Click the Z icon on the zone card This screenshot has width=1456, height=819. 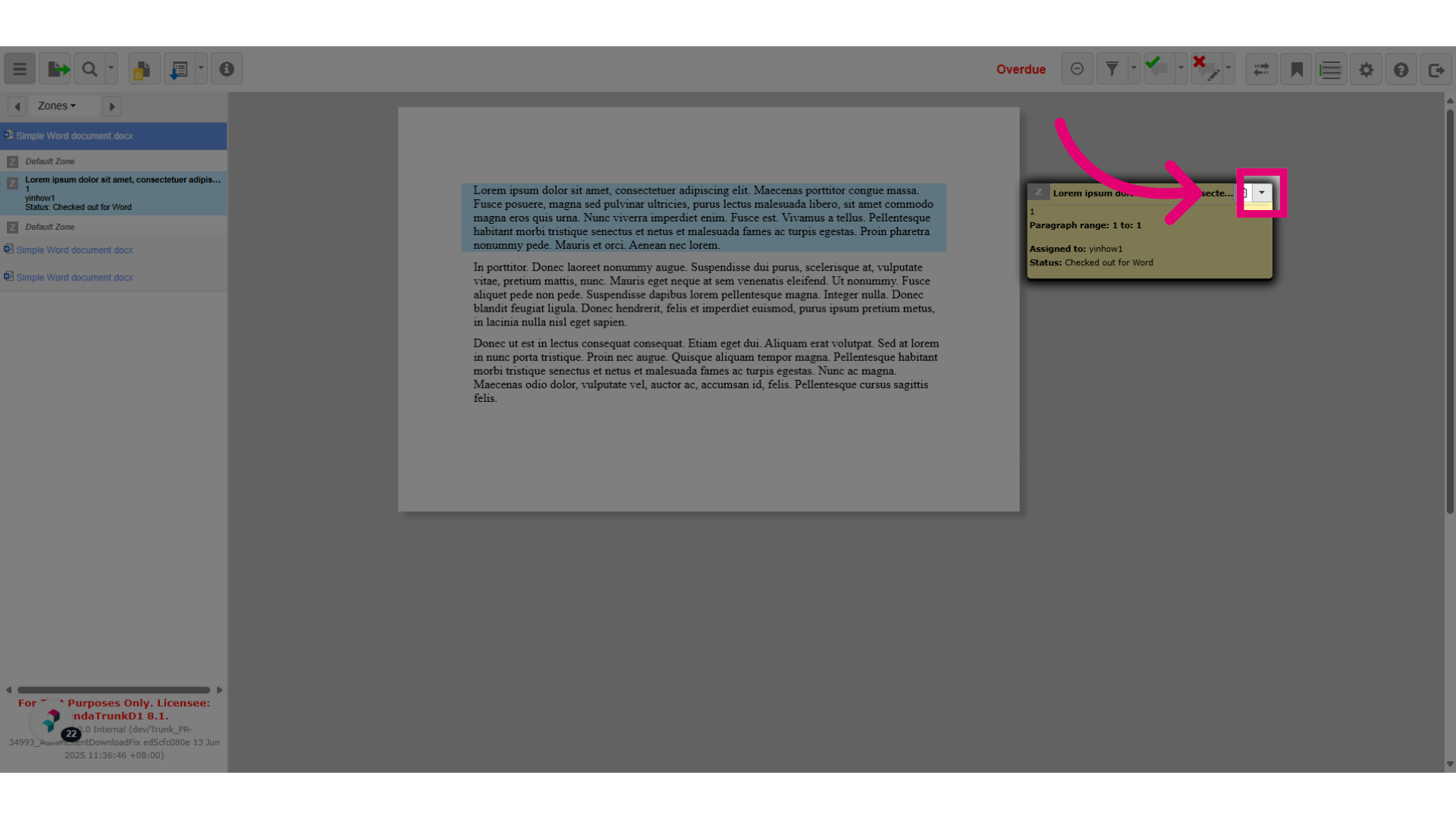(1039, 192)
